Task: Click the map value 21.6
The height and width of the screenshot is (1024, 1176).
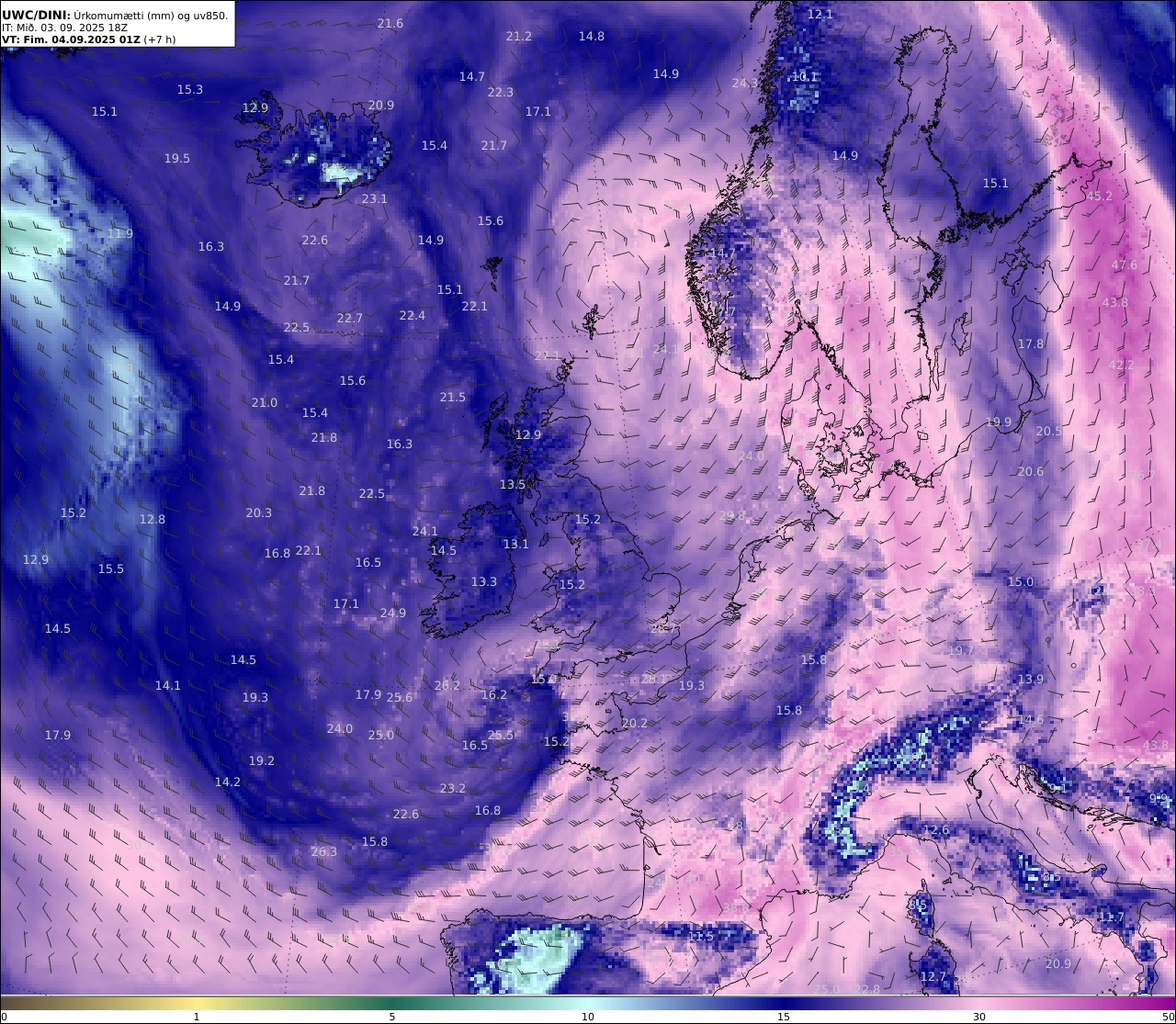Action: point(390,23)
